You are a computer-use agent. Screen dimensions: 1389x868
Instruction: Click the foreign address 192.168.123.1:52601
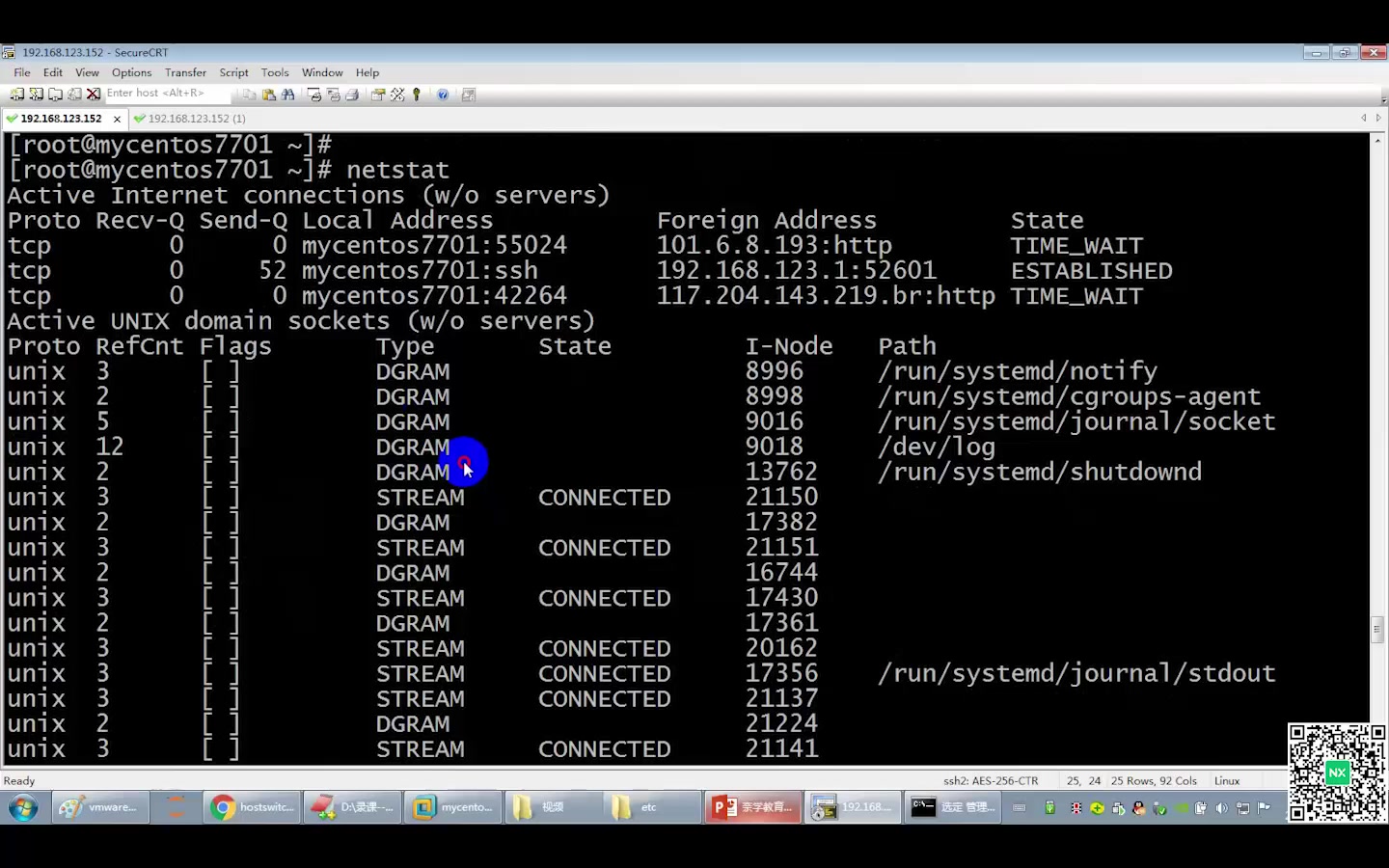(x=797, y=271)
